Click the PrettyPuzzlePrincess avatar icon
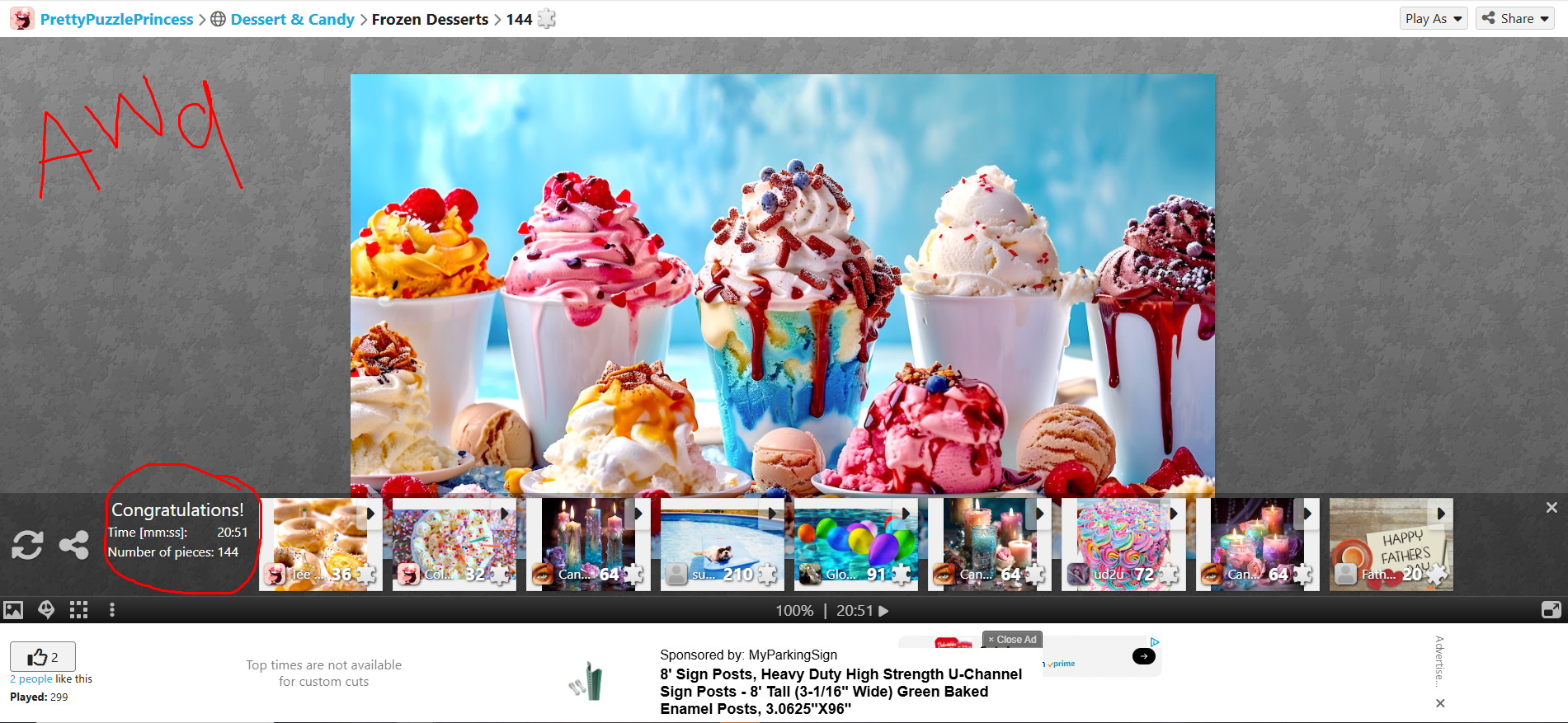 [22, 19]
